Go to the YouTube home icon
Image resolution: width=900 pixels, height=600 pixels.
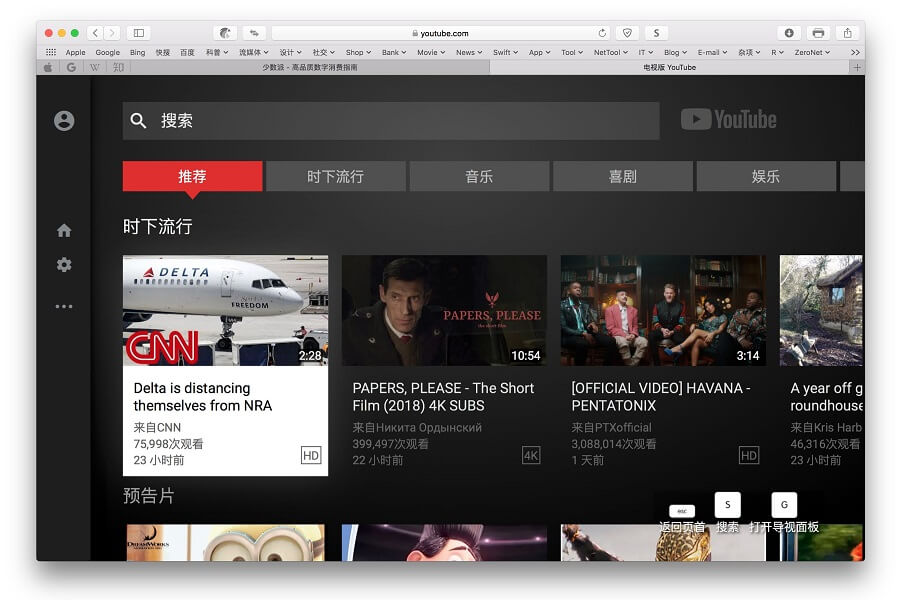coord(64,230)
